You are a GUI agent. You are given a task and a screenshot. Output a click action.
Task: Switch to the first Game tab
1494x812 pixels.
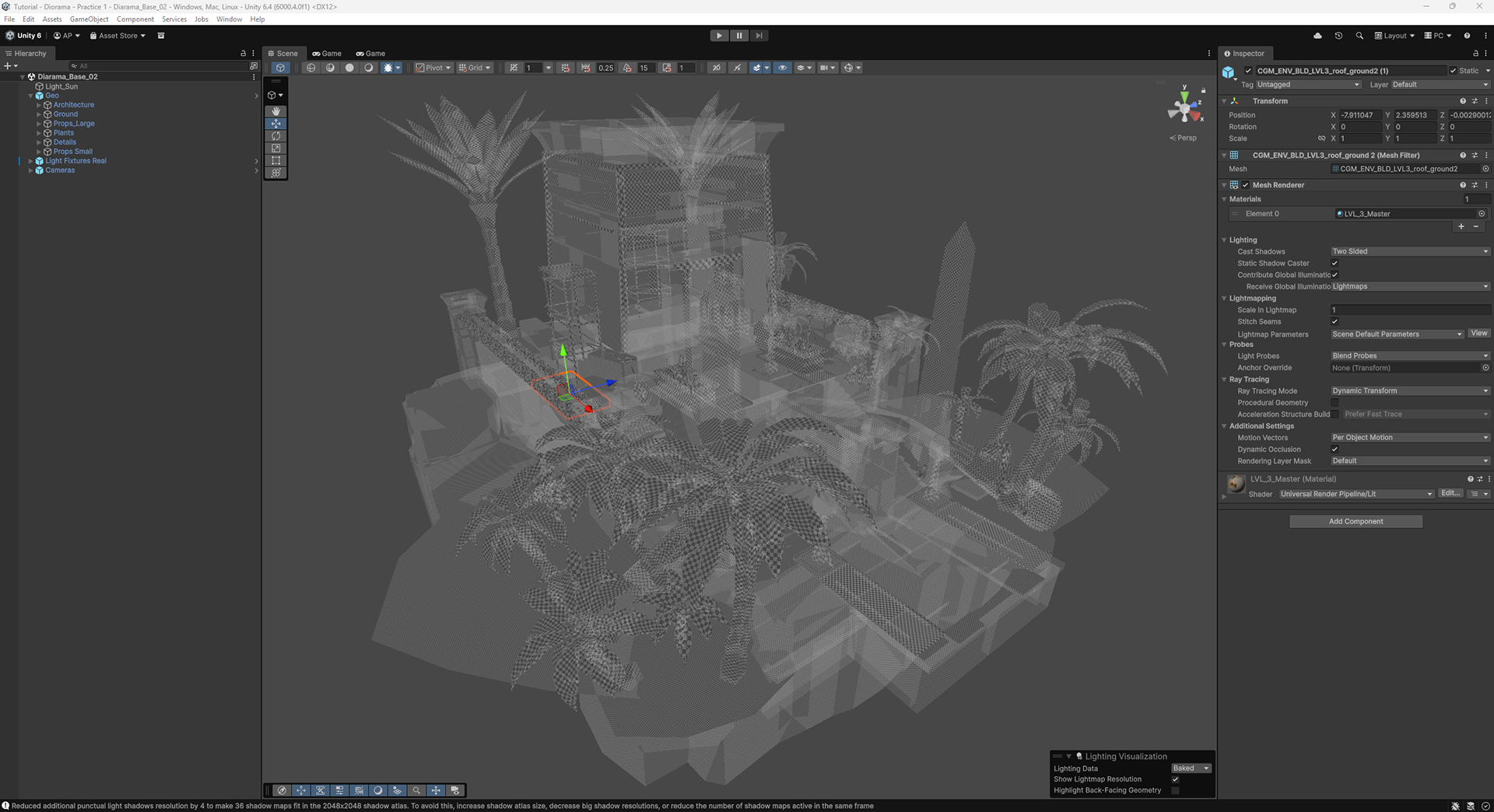point(327,54)
